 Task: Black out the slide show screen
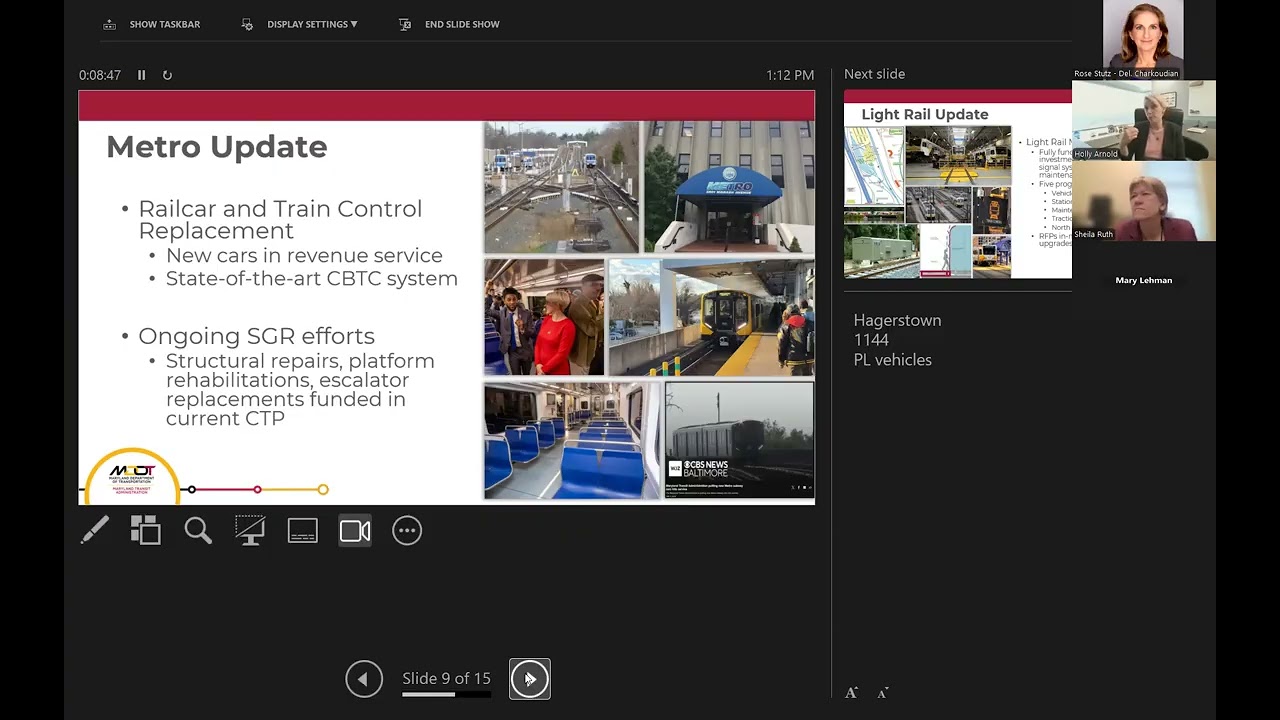(250, 530)
